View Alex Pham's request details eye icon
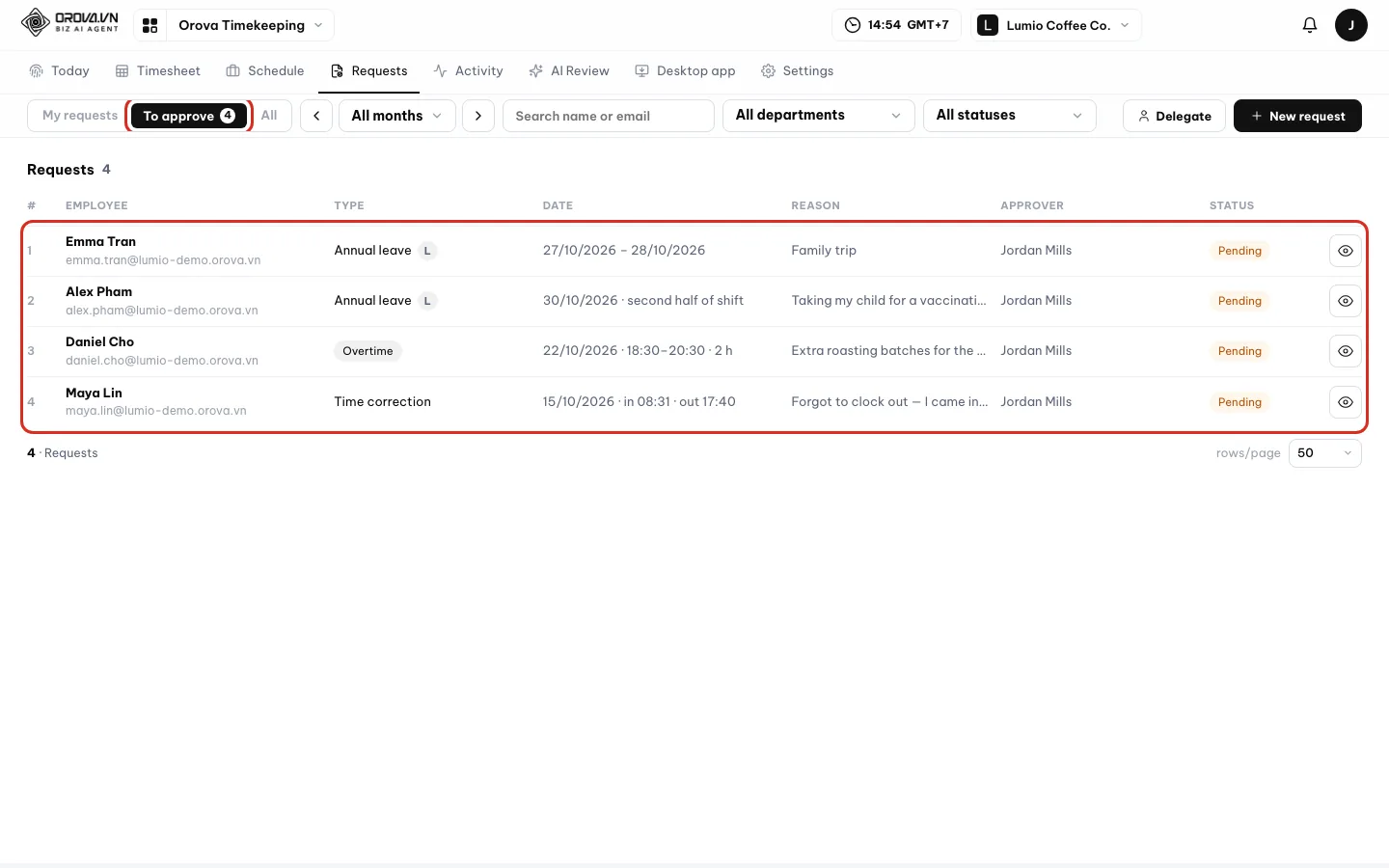This screenshot has height=868, width=1389. pyautogui.click(x=1345, y=301)
